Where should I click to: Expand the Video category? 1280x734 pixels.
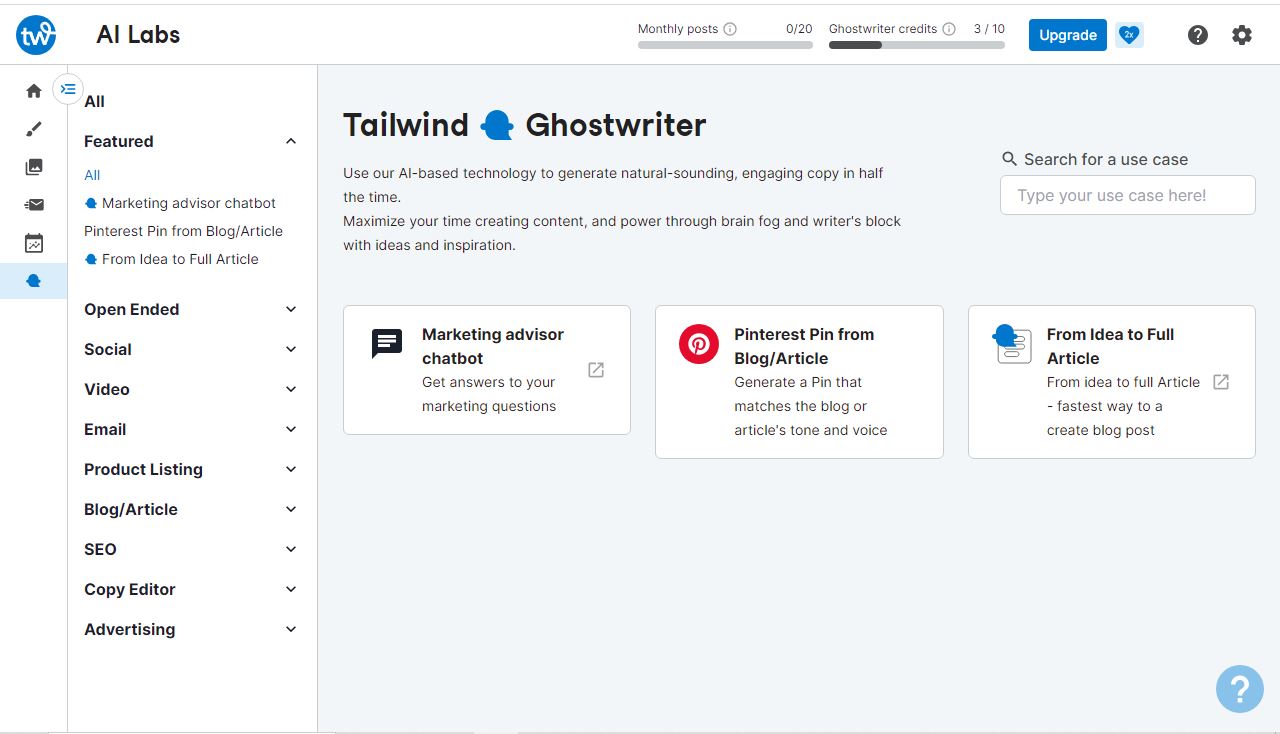(x=291, y=389)
